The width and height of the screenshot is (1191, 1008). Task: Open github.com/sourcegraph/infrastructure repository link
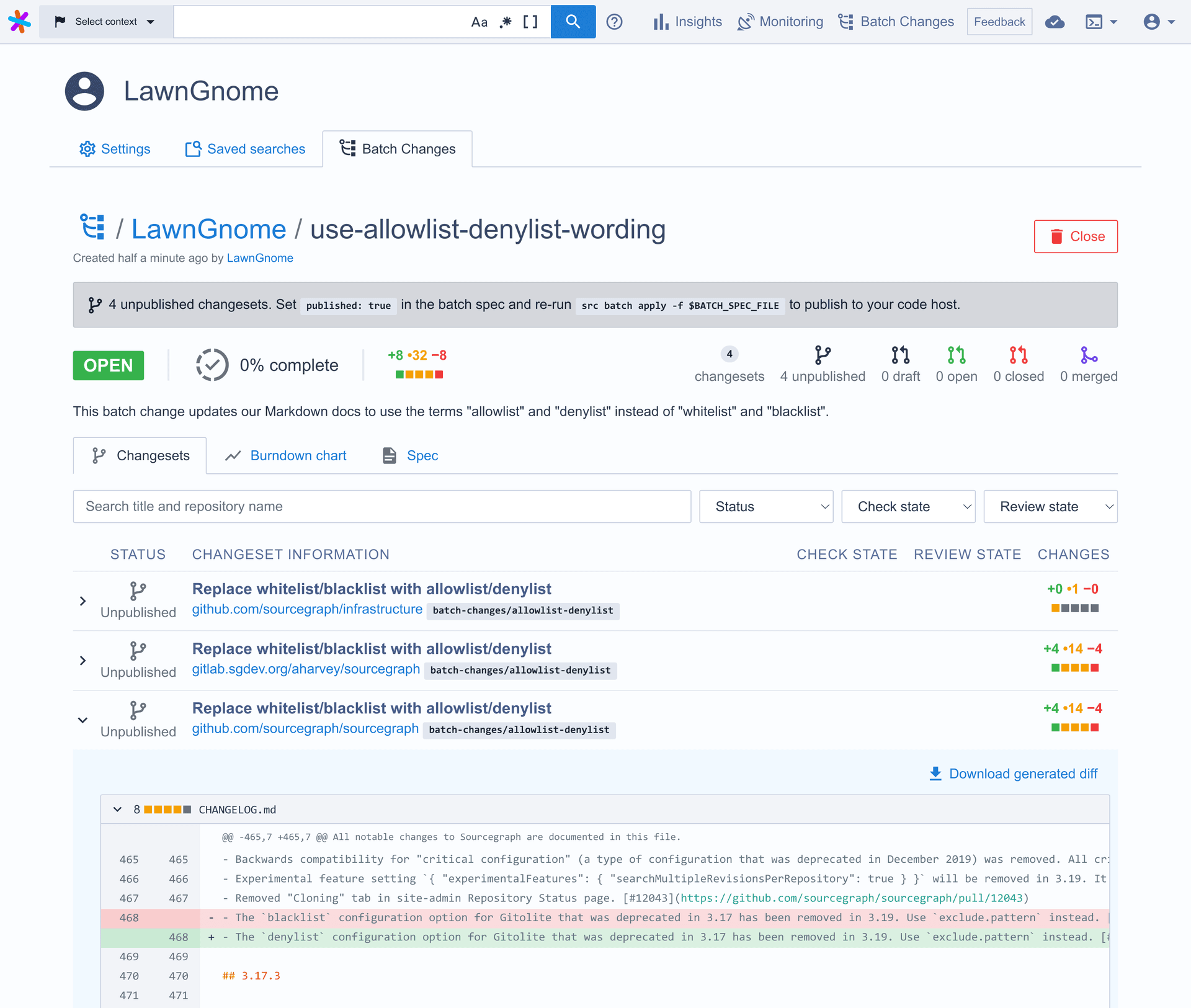(x=307, y=609)
